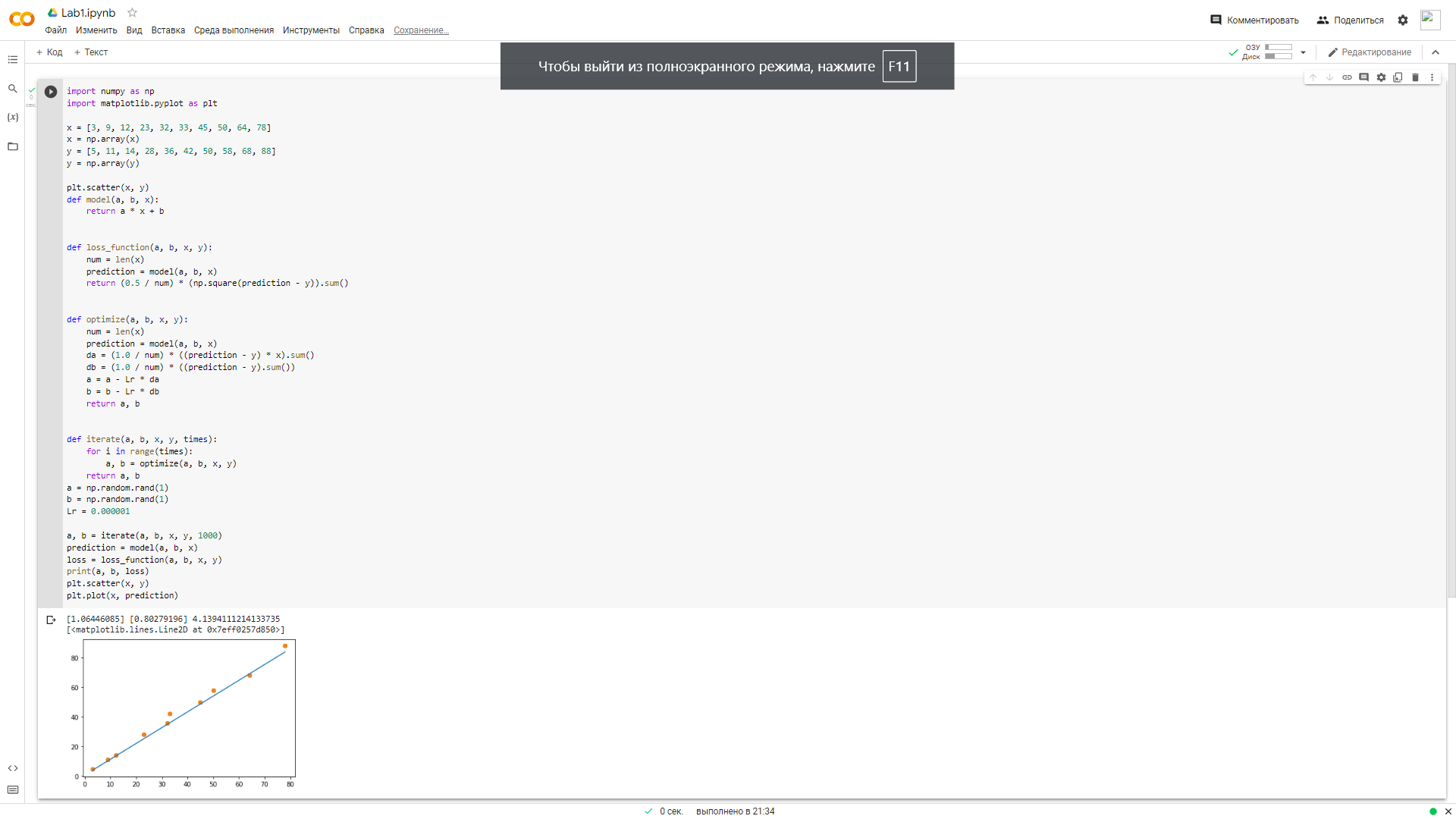View the Диск usage bar
Screen dimensions: 1456x819
(x=1278, y=56)
